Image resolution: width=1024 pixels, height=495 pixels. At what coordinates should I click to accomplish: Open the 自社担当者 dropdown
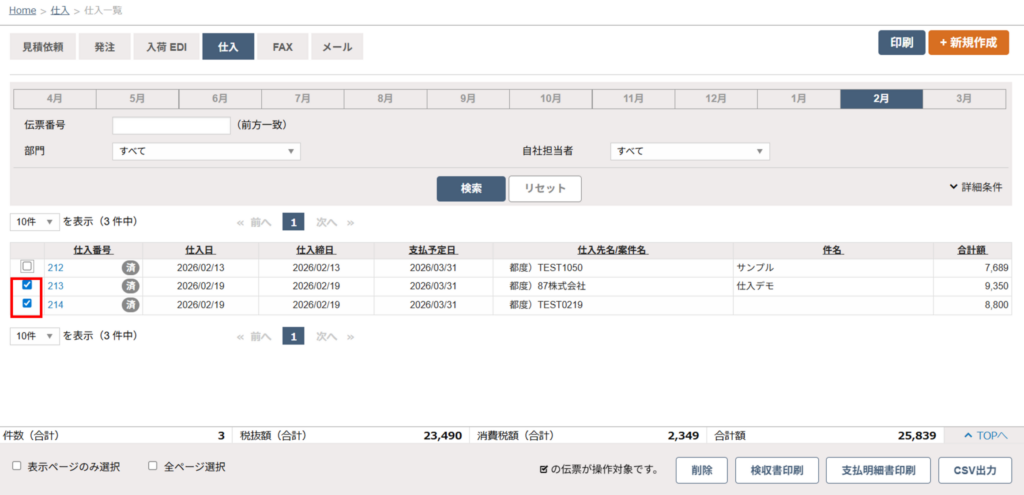click(689, 151)
